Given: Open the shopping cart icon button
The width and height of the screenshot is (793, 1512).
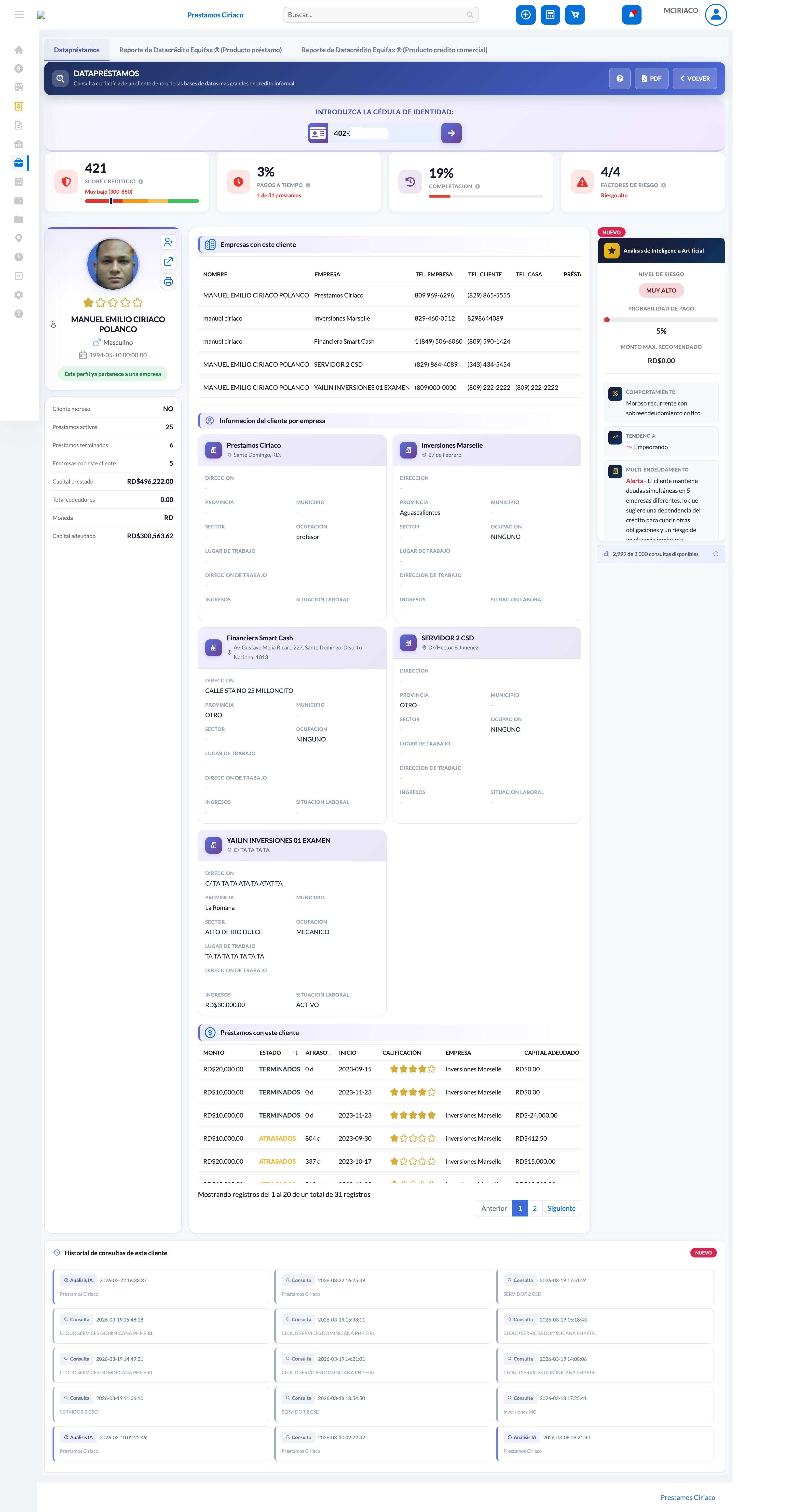Looking at the screenshot, I should click(575, 15).
